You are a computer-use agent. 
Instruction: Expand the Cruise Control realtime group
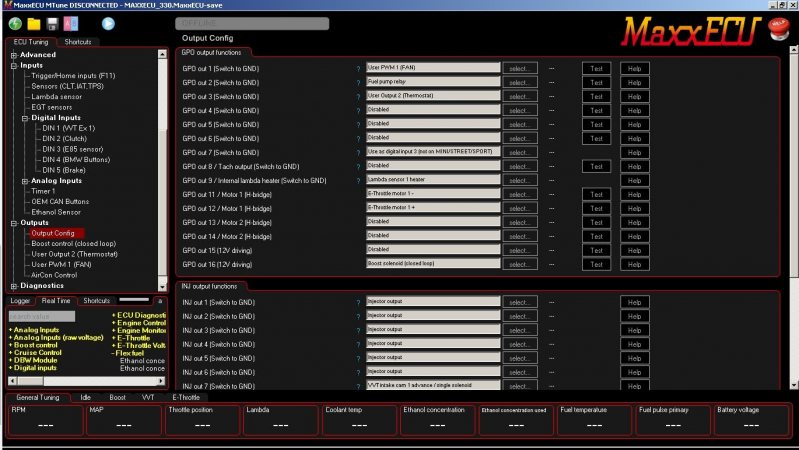10,353
